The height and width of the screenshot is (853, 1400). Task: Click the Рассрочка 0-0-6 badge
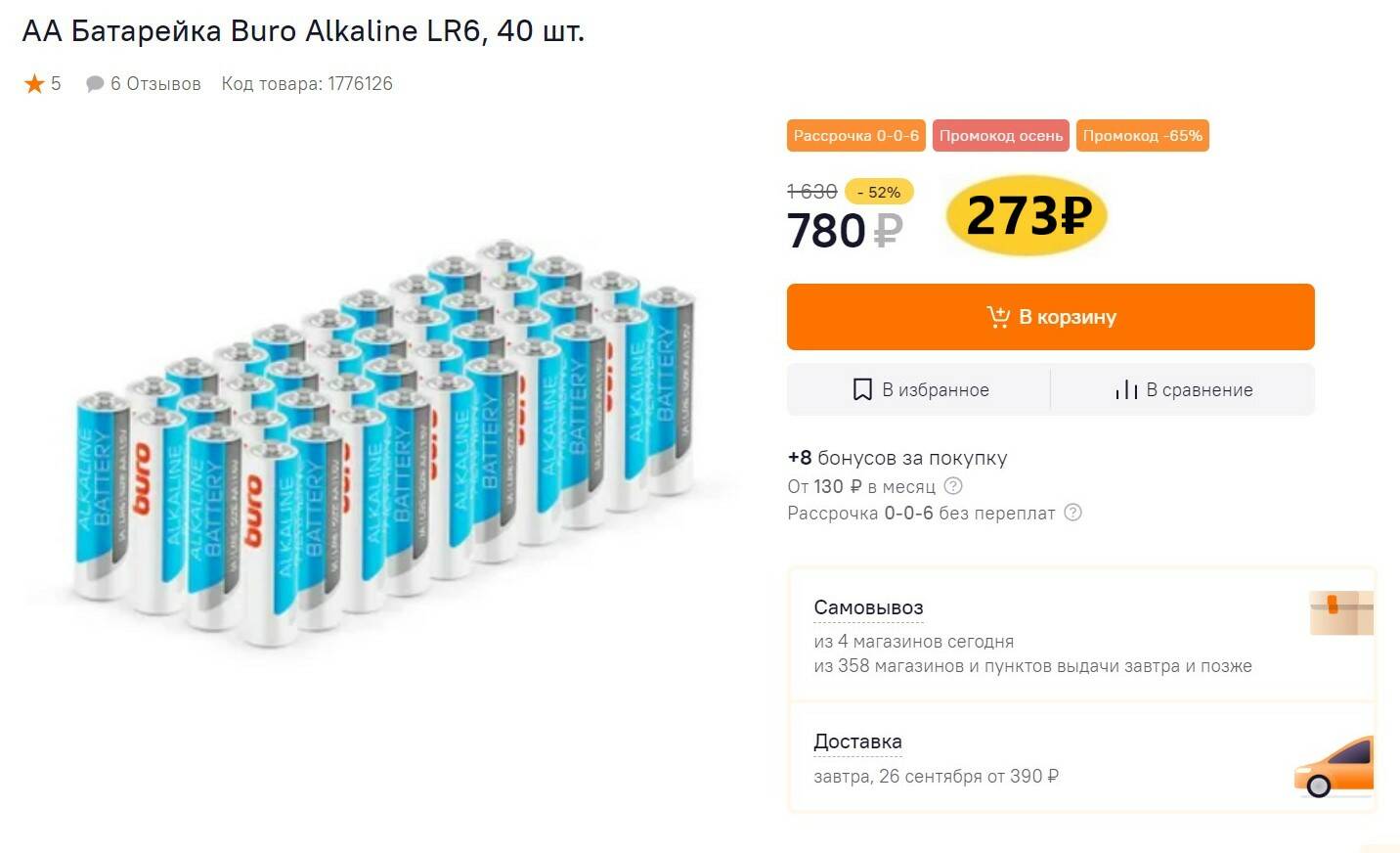tap(855, 136)
